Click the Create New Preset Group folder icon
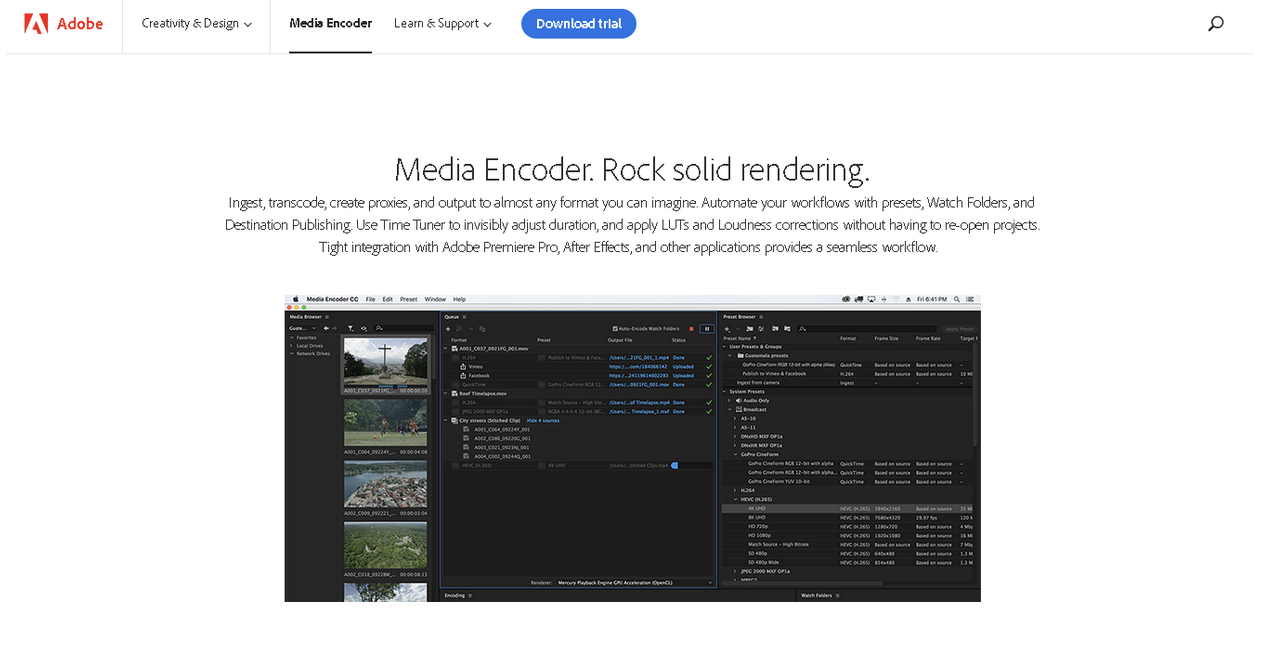1274x664 pixels. 750,329
